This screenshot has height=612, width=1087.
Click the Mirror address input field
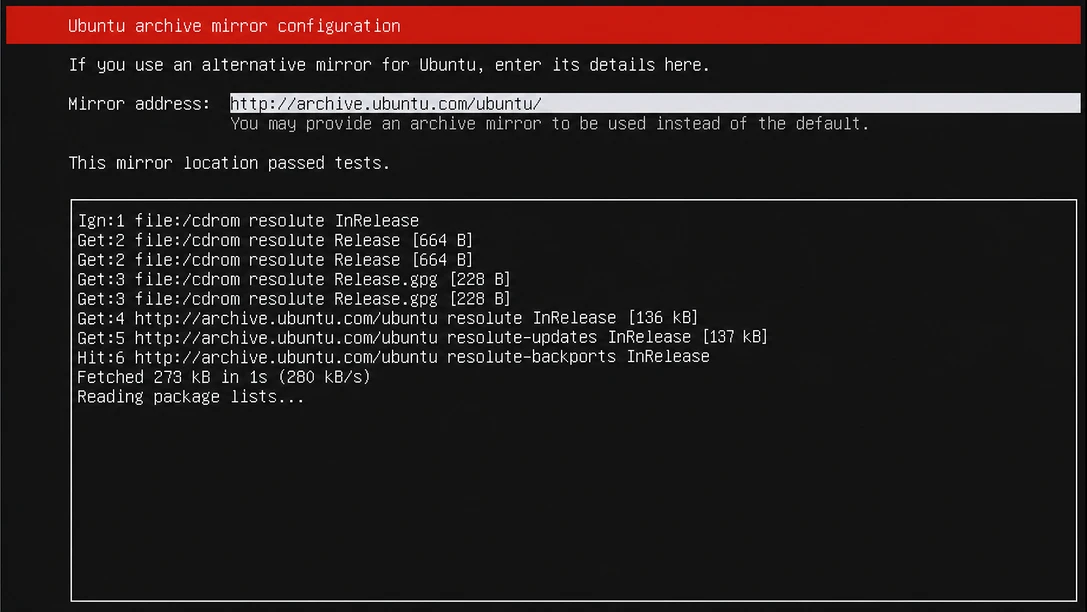tap(654, 103)
